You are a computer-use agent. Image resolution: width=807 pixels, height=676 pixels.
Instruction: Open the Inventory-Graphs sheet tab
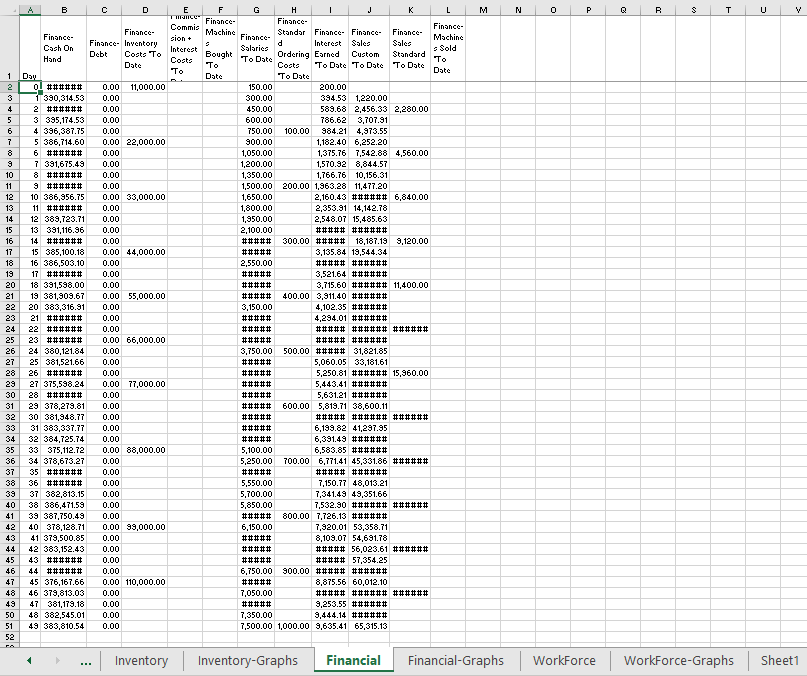coord(248,661)
